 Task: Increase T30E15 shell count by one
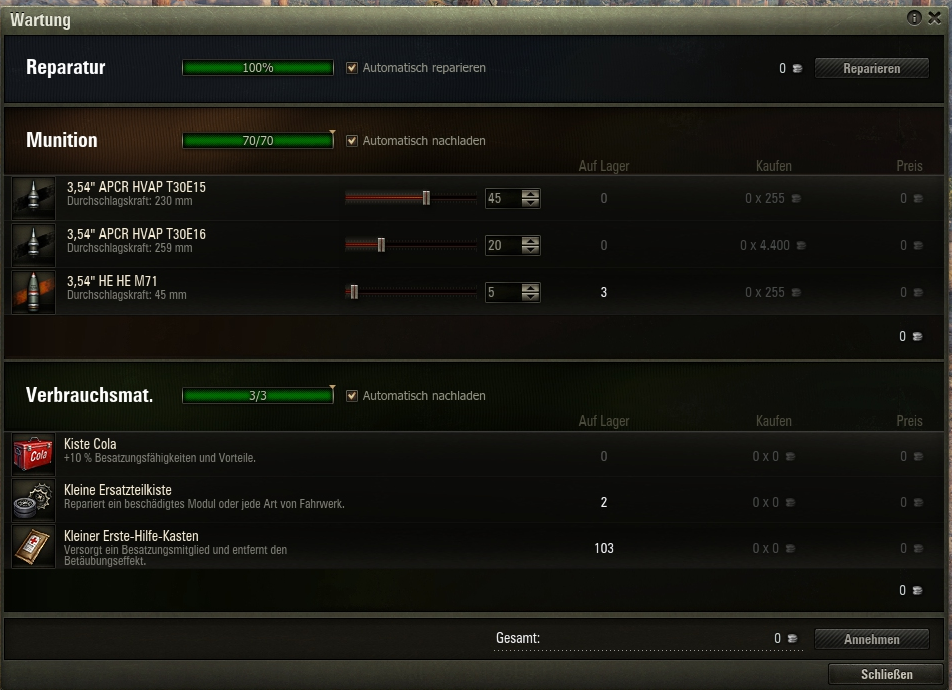[x=530, y=194]
